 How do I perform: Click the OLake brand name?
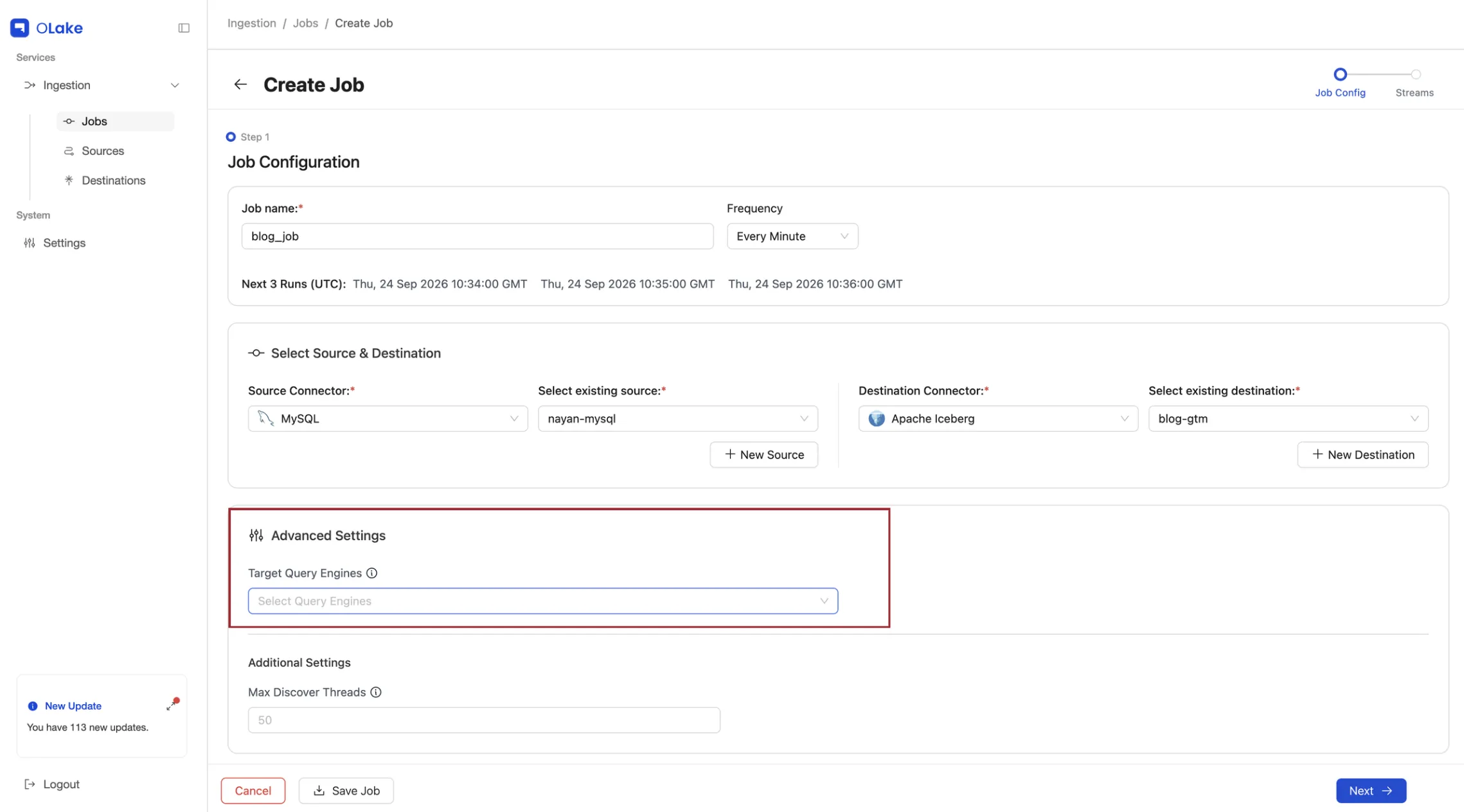tap(59, 28)
